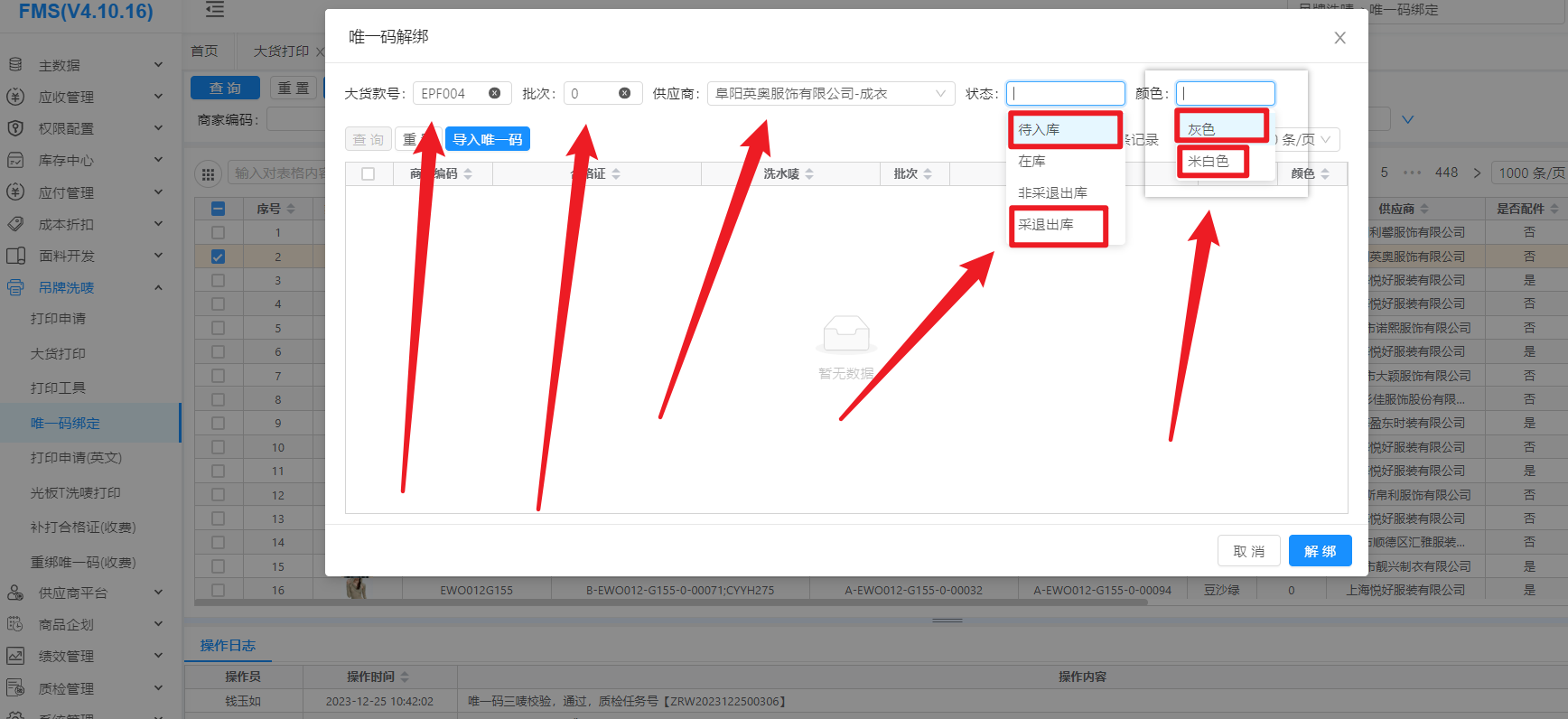Check the dialog table select-all checkbox
1568x719 pixels.
pyautogui.click(x=369, y=174)
